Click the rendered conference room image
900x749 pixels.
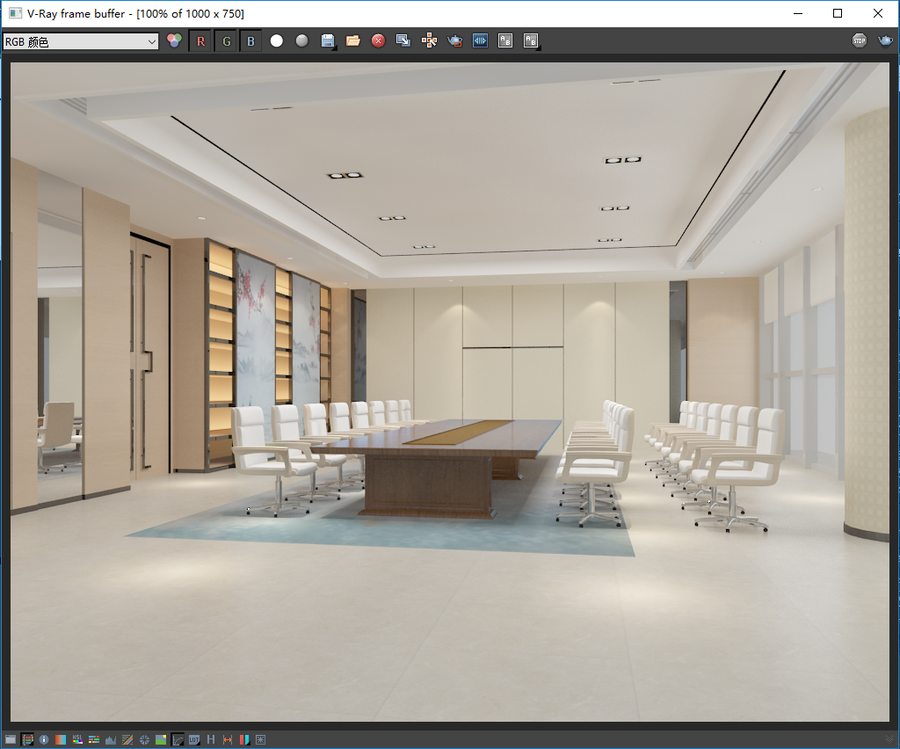click(x=449, y=391)
